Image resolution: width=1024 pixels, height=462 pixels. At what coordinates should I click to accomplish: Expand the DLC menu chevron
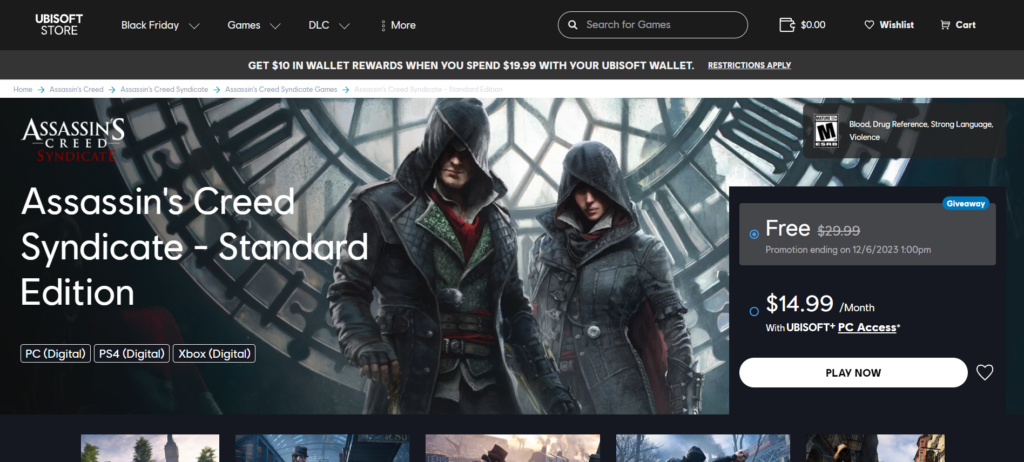point(344,26)
